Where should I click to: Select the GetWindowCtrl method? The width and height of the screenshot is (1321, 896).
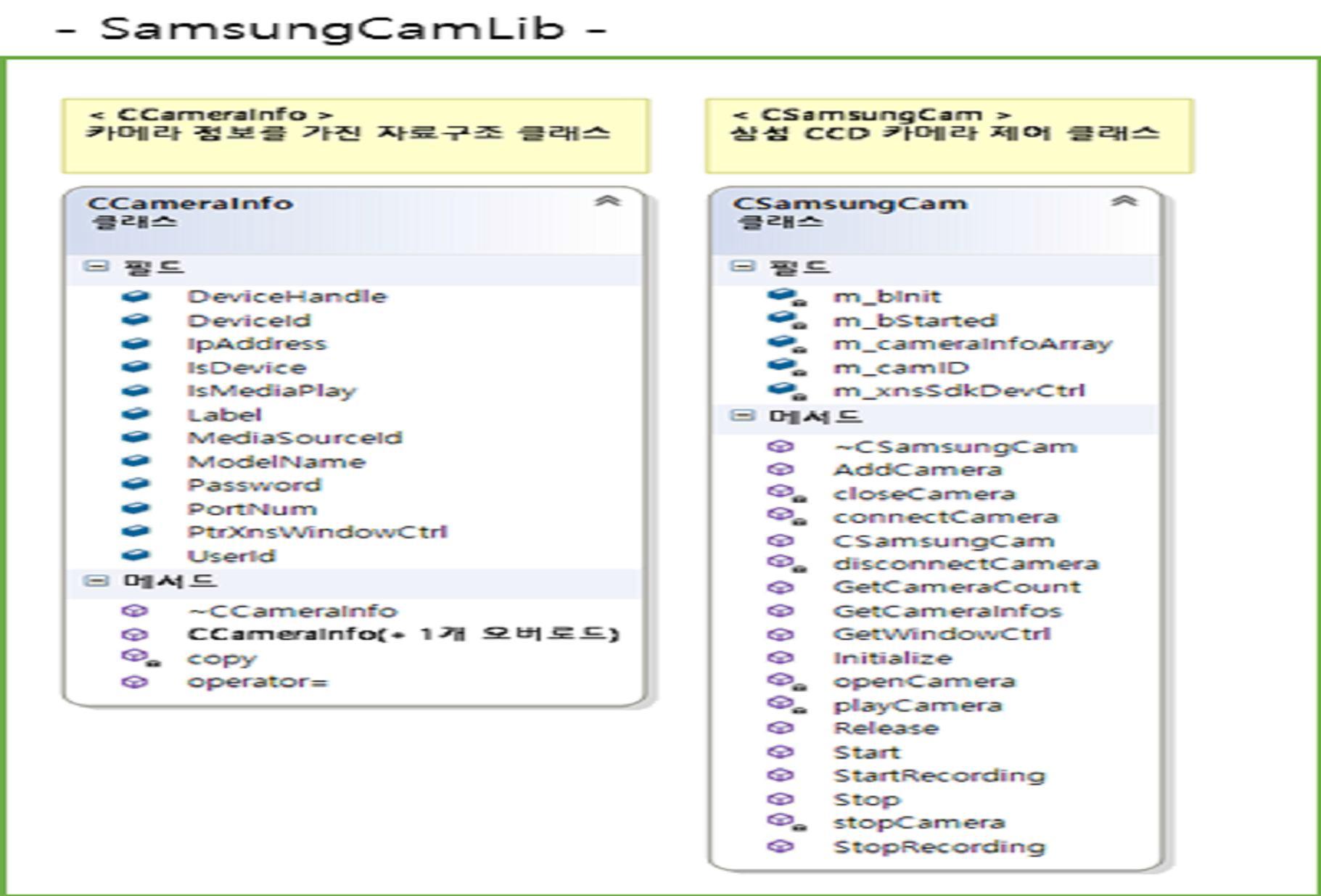point(942,634)
